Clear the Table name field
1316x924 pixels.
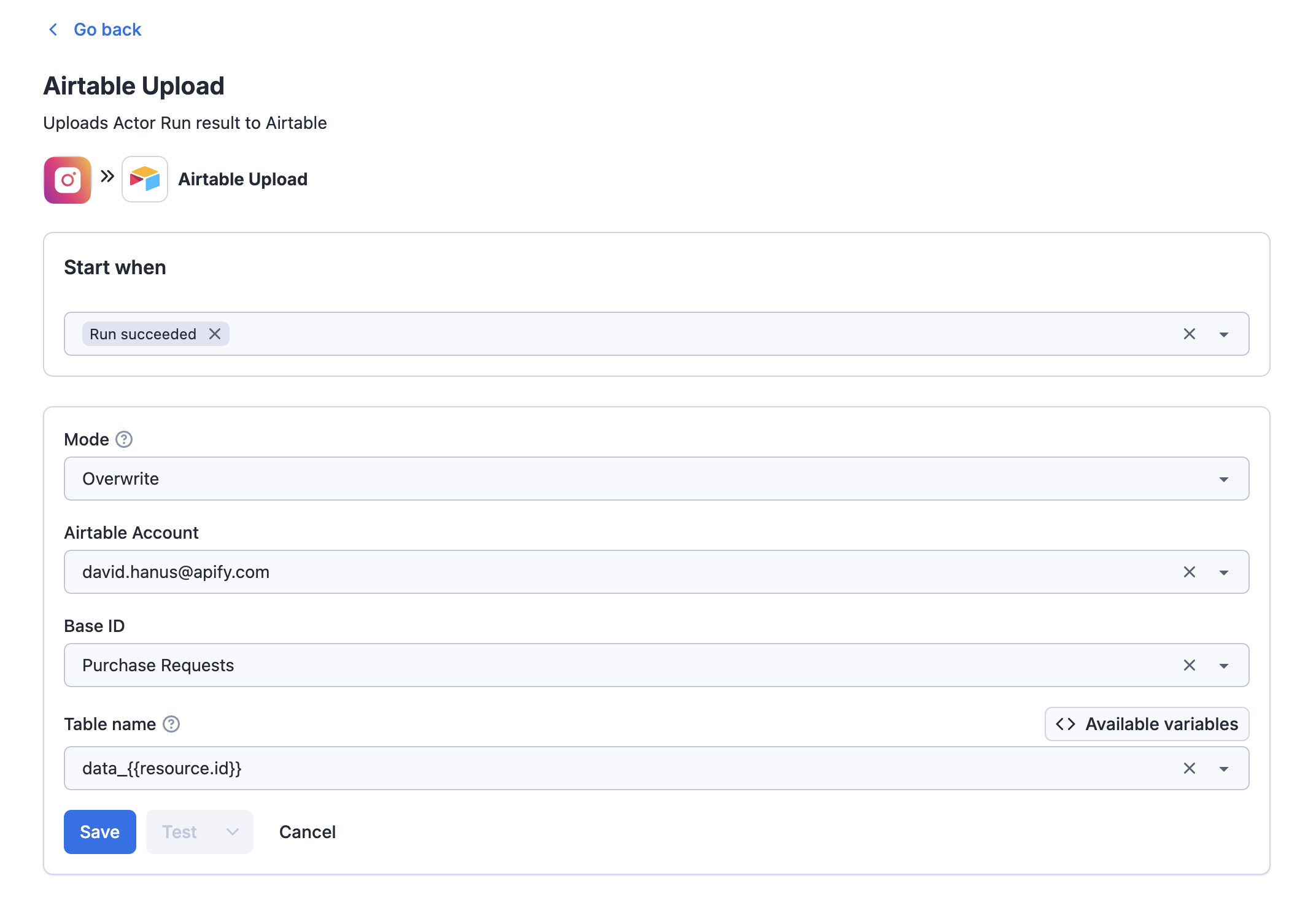click(1190, 768)
